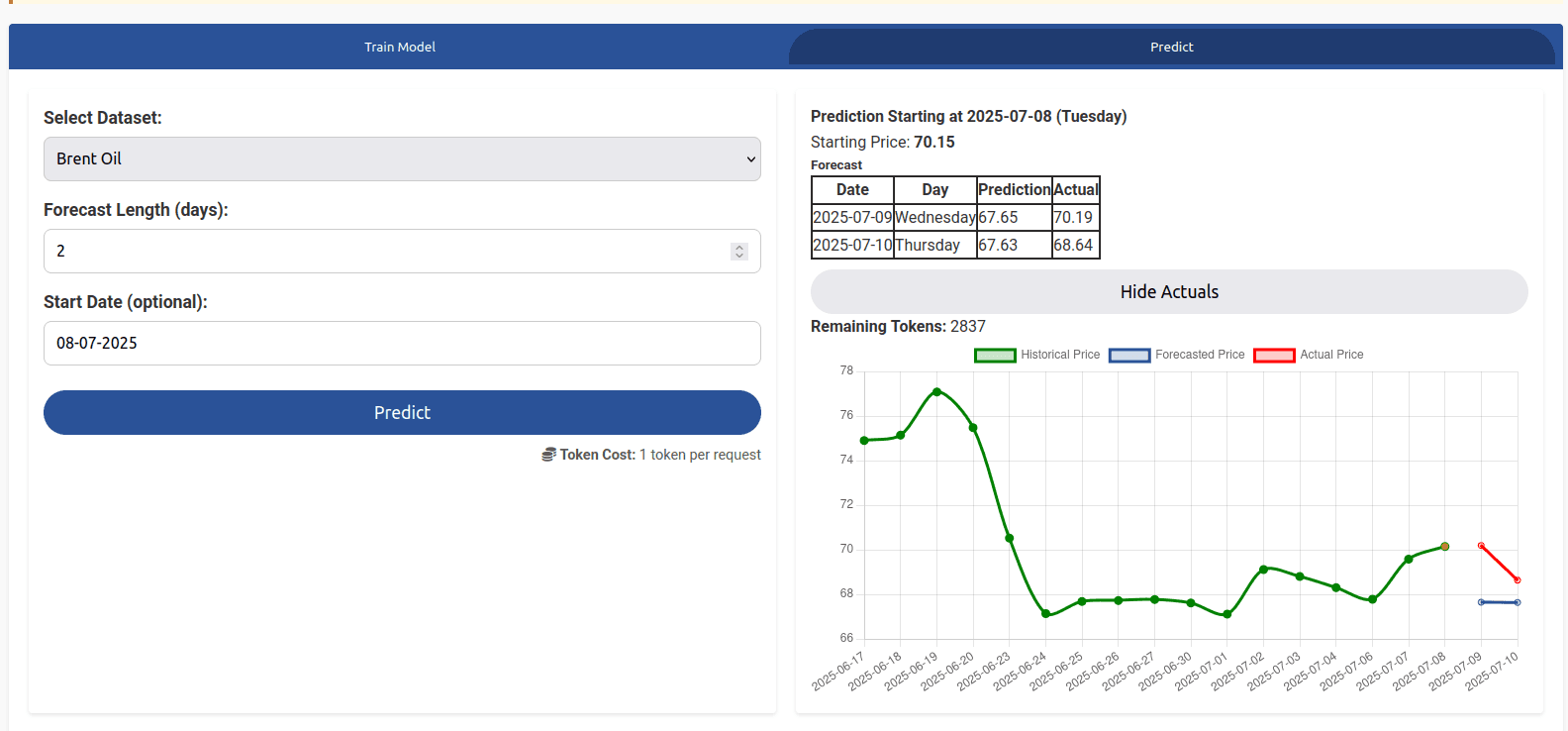Viewport: 1568px width, 731px height.
Task: Click the coin stack icon beside Token Cost
Action: point(548,455)
